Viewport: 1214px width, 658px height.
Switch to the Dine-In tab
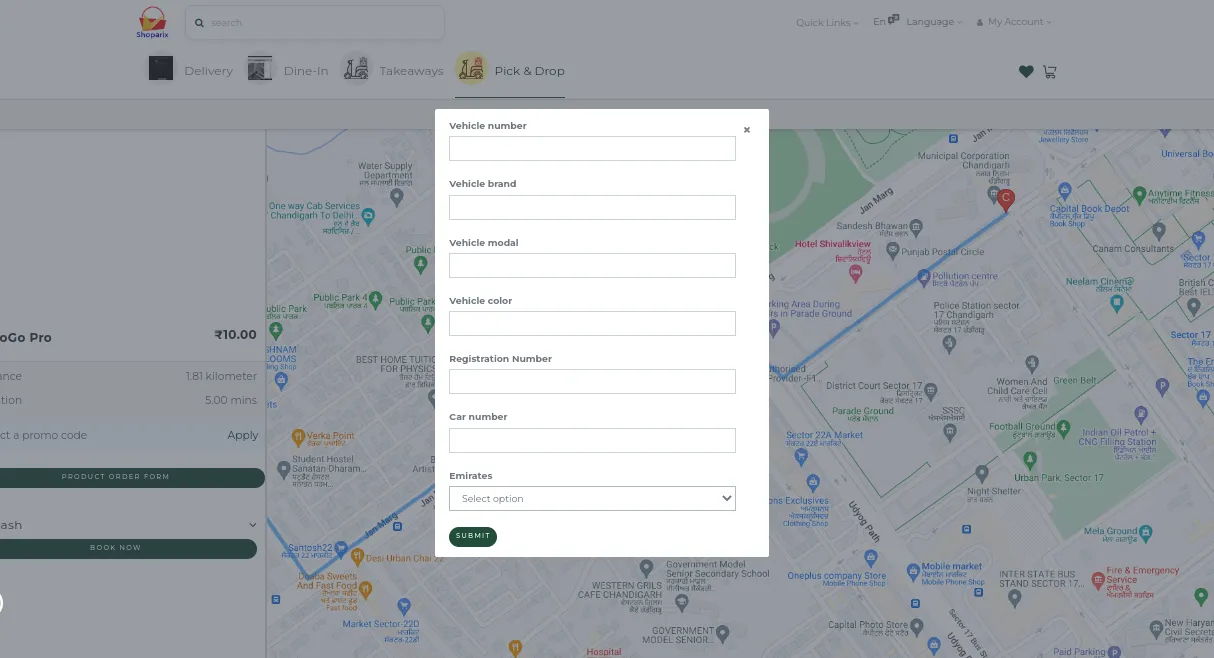tap(305, 71)
